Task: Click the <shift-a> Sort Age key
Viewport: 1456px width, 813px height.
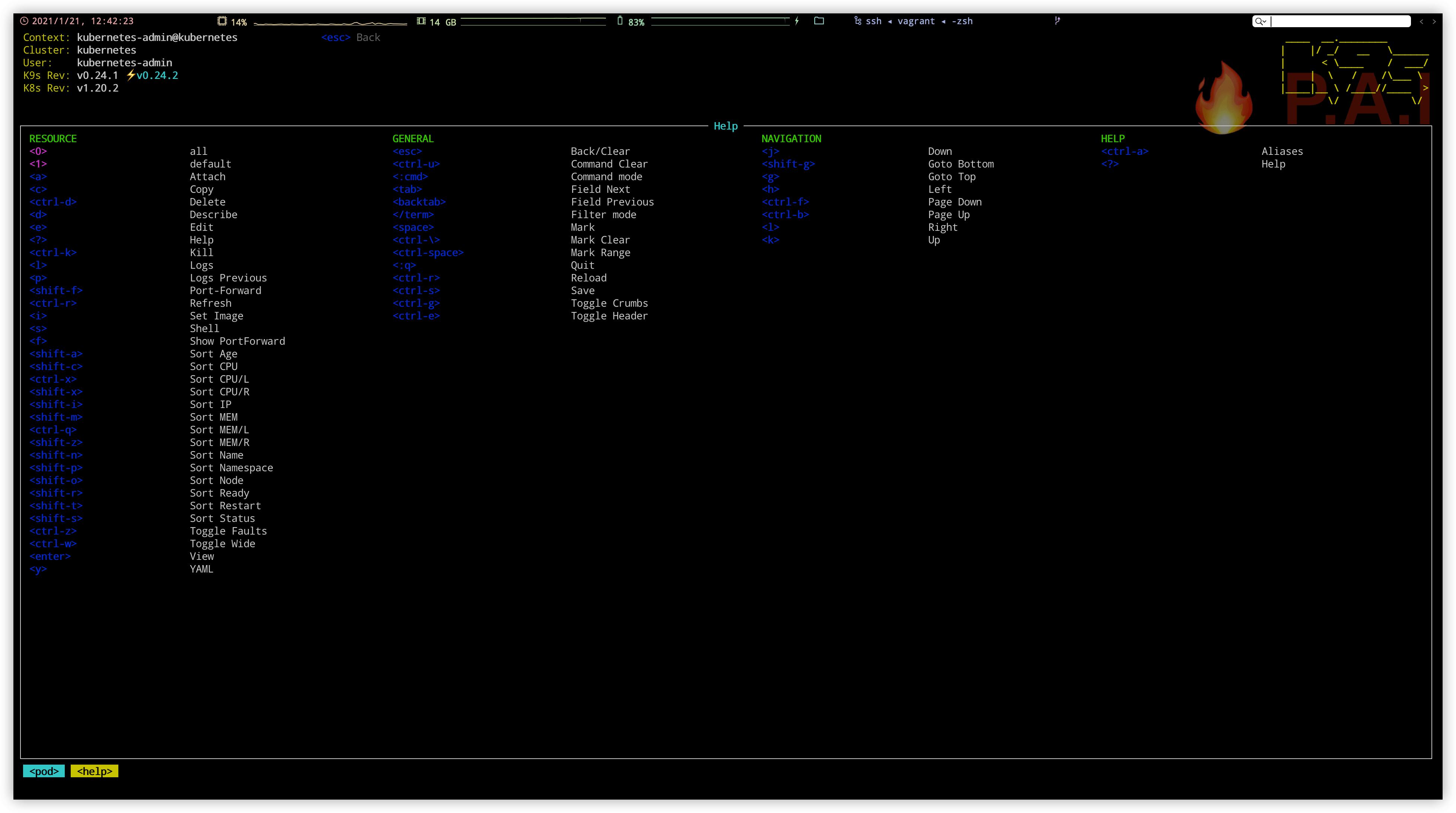Action: click(56, 353)
